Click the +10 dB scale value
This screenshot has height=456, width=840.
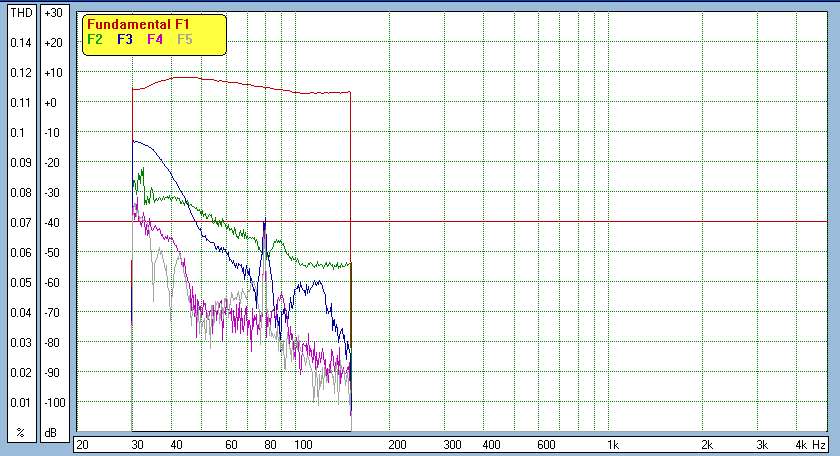point(54,73)
